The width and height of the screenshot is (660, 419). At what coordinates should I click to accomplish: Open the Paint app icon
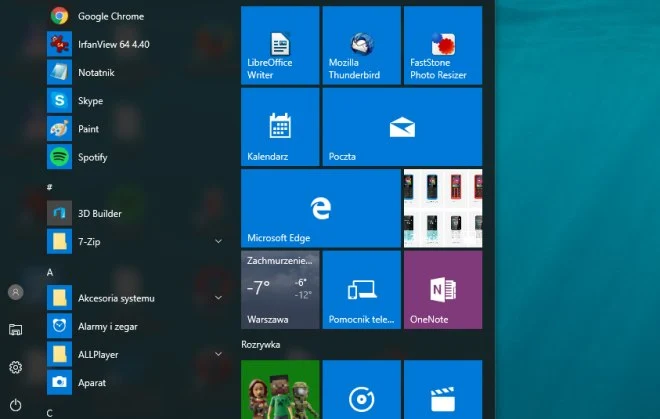point(59,128)
